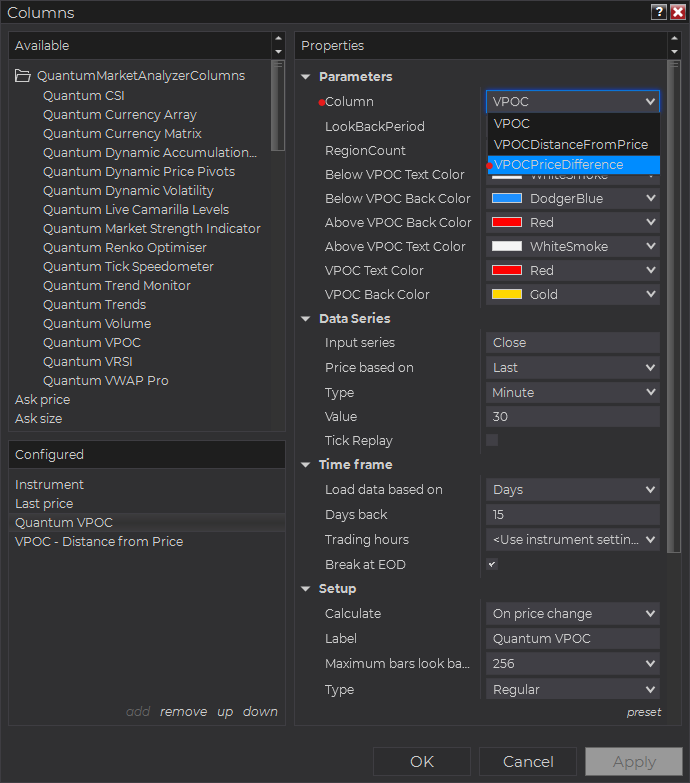Select VPOC option in dropdown list

(x=574, y=124)
